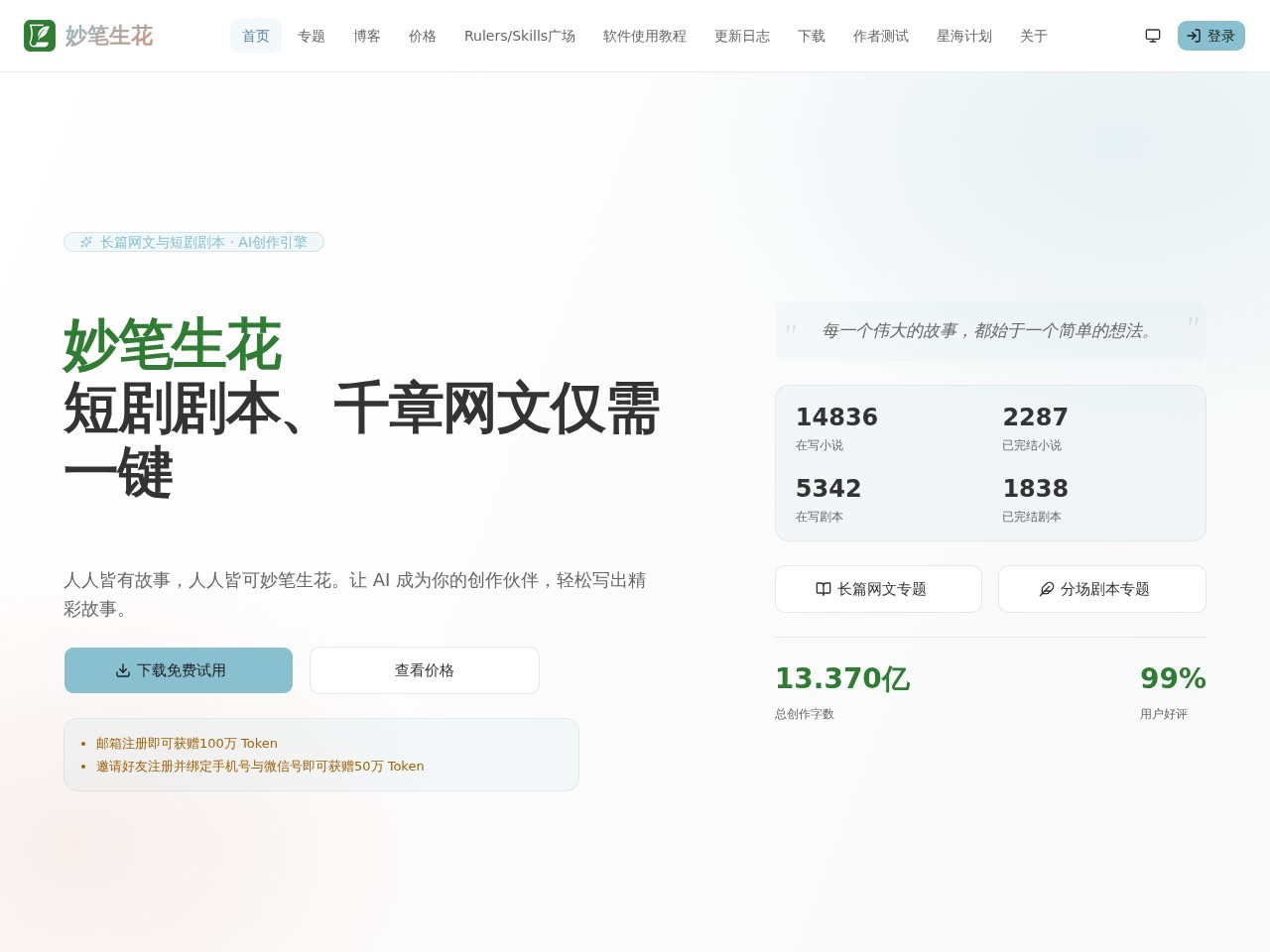Viewport: 1270px width, 952px height.
Task: Click the download icon in 下载免费试用
Action: pos(123,670)
